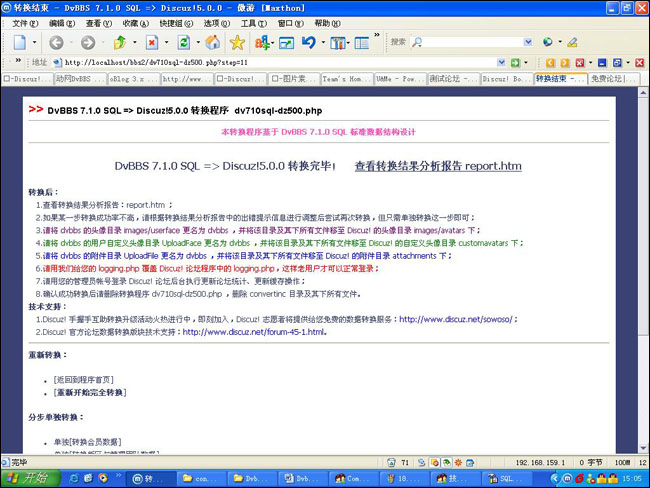This screenshot has width=650, height=488.
Task: Open the 工具(T) menu
Action: coord(254,24)
